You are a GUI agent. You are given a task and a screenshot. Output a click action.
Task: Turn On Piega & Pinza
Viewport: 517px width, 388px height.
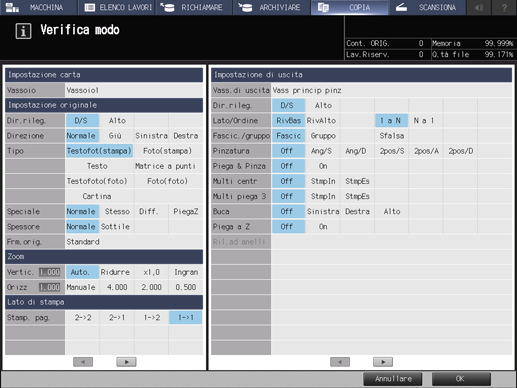click(x=323, y=166)
